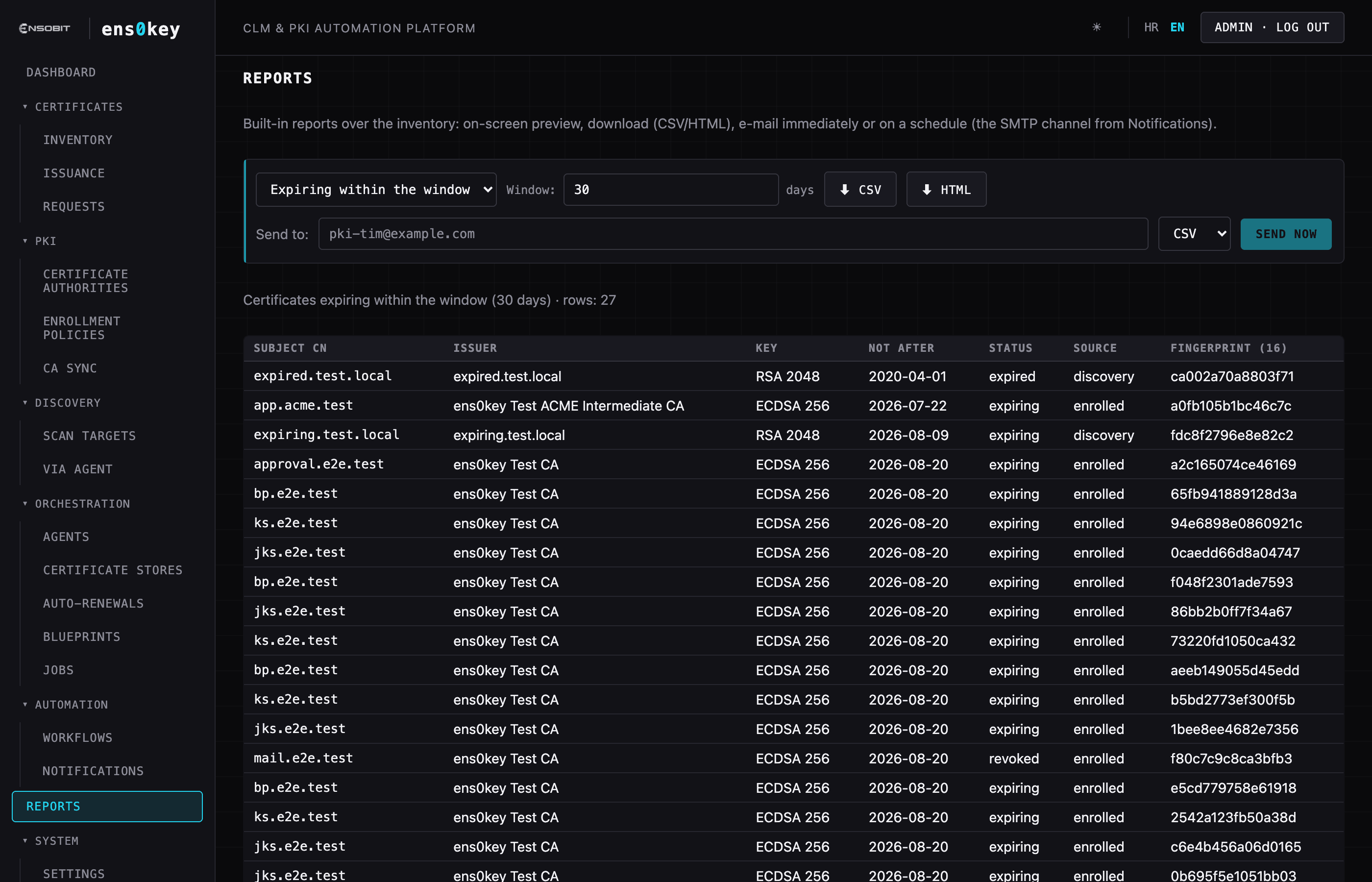1372x882 pixels.
Task: Go to SCAN TARGETS
Action: pyautogui.click(x=90, y=436)
